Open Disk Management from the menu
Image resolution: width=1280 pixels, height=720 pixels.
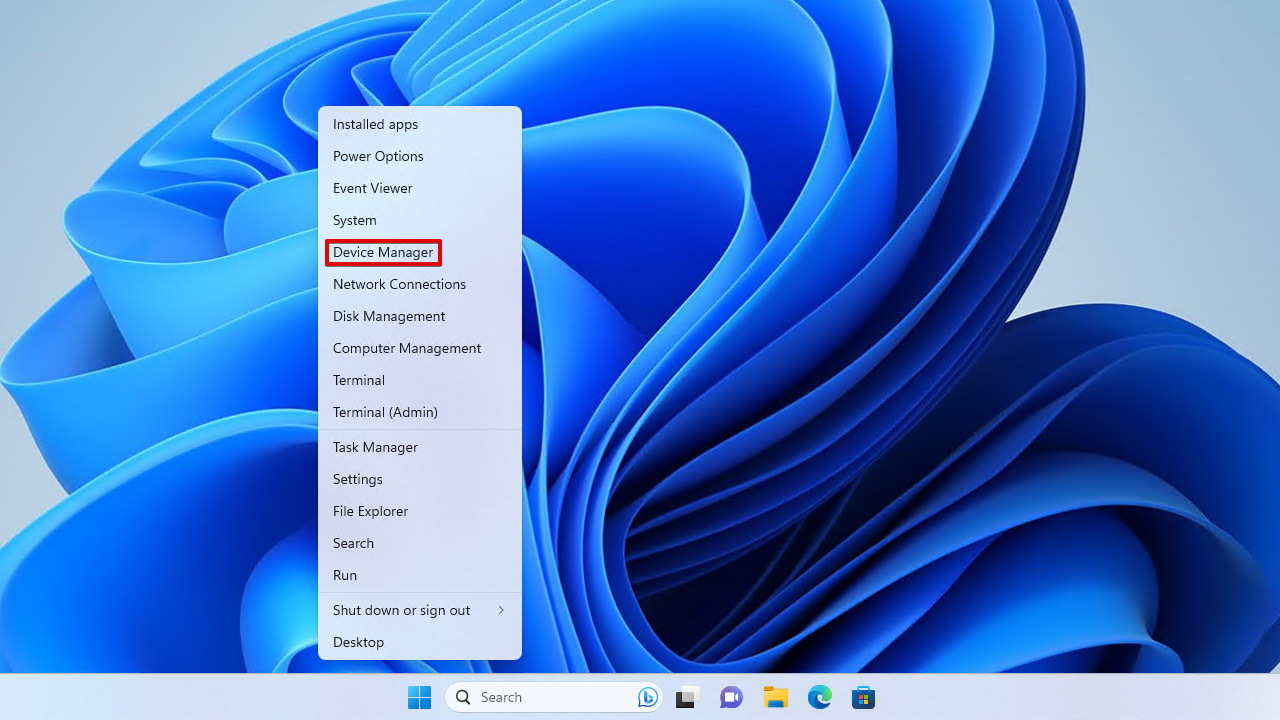pos(389,316)
